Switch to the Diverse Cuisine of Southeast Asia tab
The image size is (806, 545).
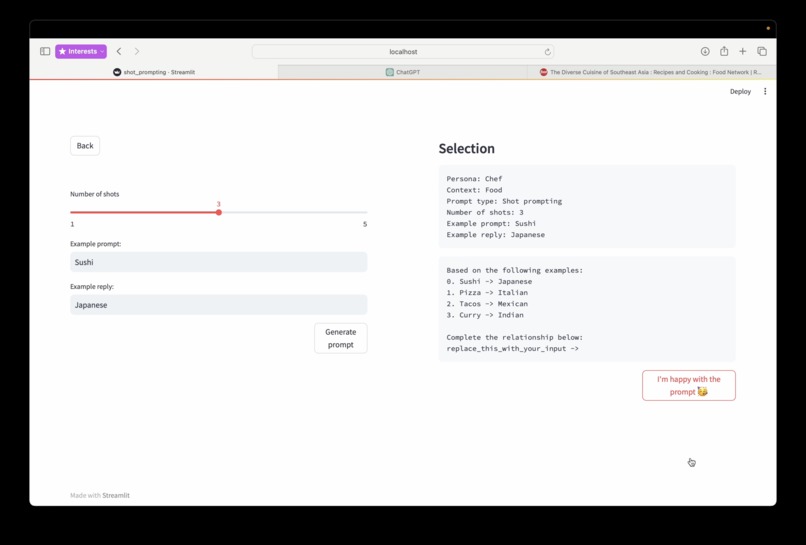652,72
